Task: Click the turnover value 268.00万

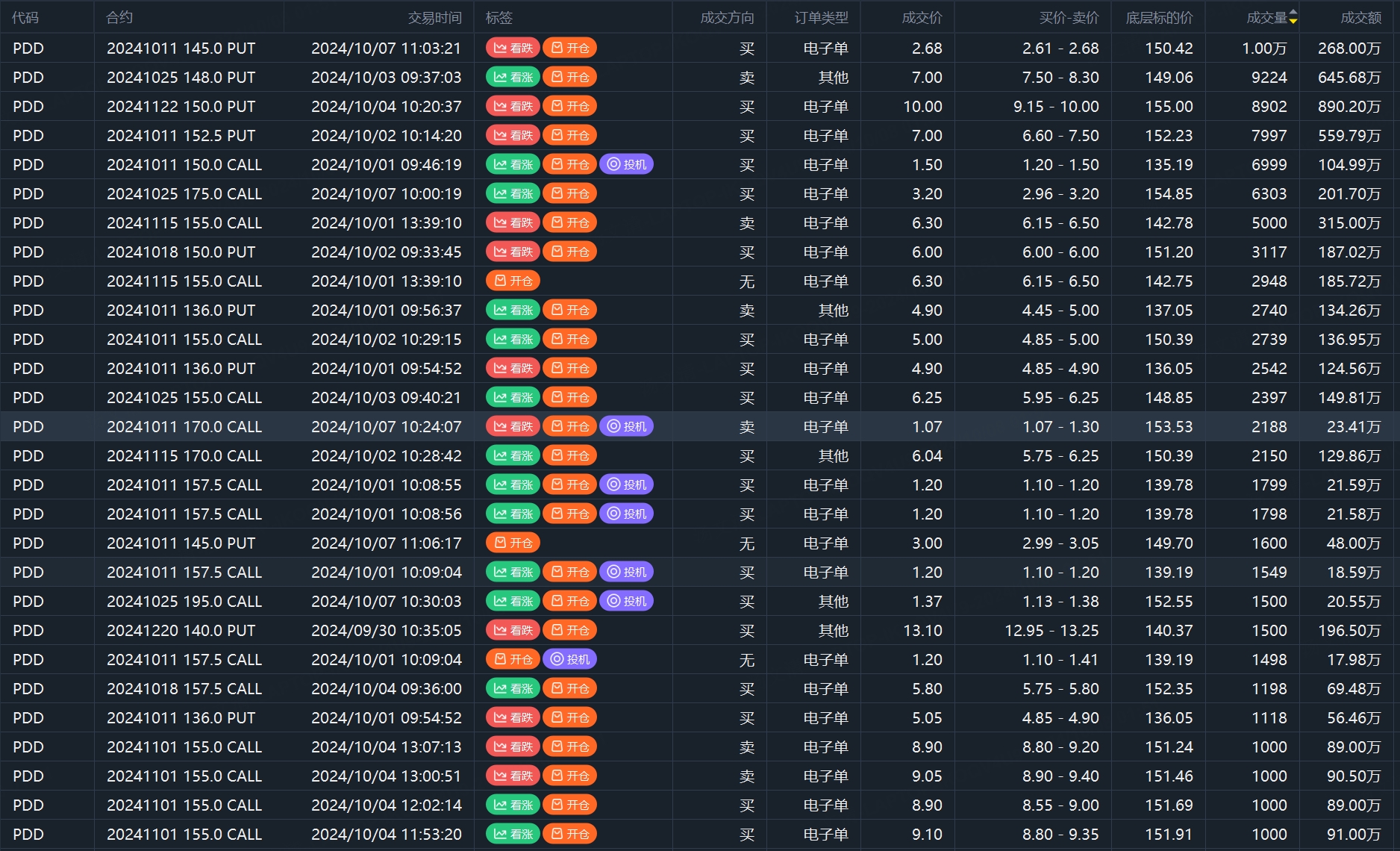Action: click(x=1349, y=48)
